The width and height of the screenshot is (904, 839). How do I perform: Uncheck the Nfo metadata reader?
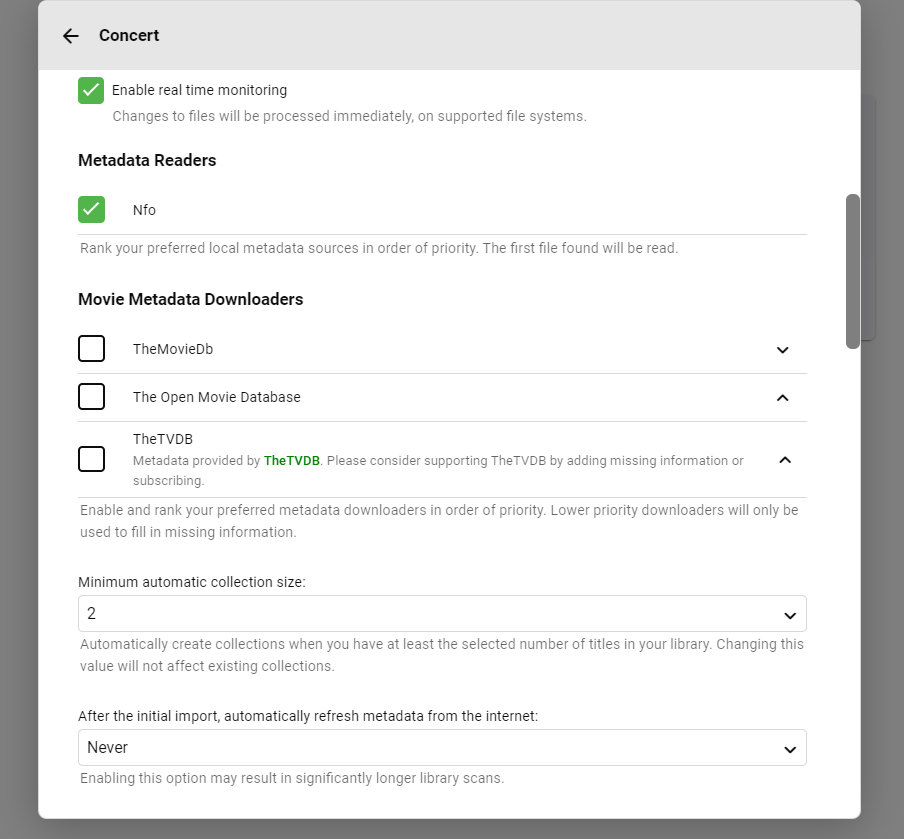tap(91, 209)
